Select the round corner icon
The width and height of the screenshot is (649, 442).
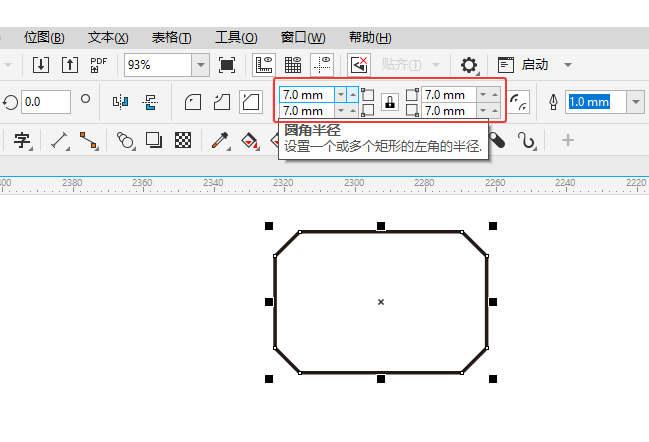pyautogui.click(x=193, y=102)
